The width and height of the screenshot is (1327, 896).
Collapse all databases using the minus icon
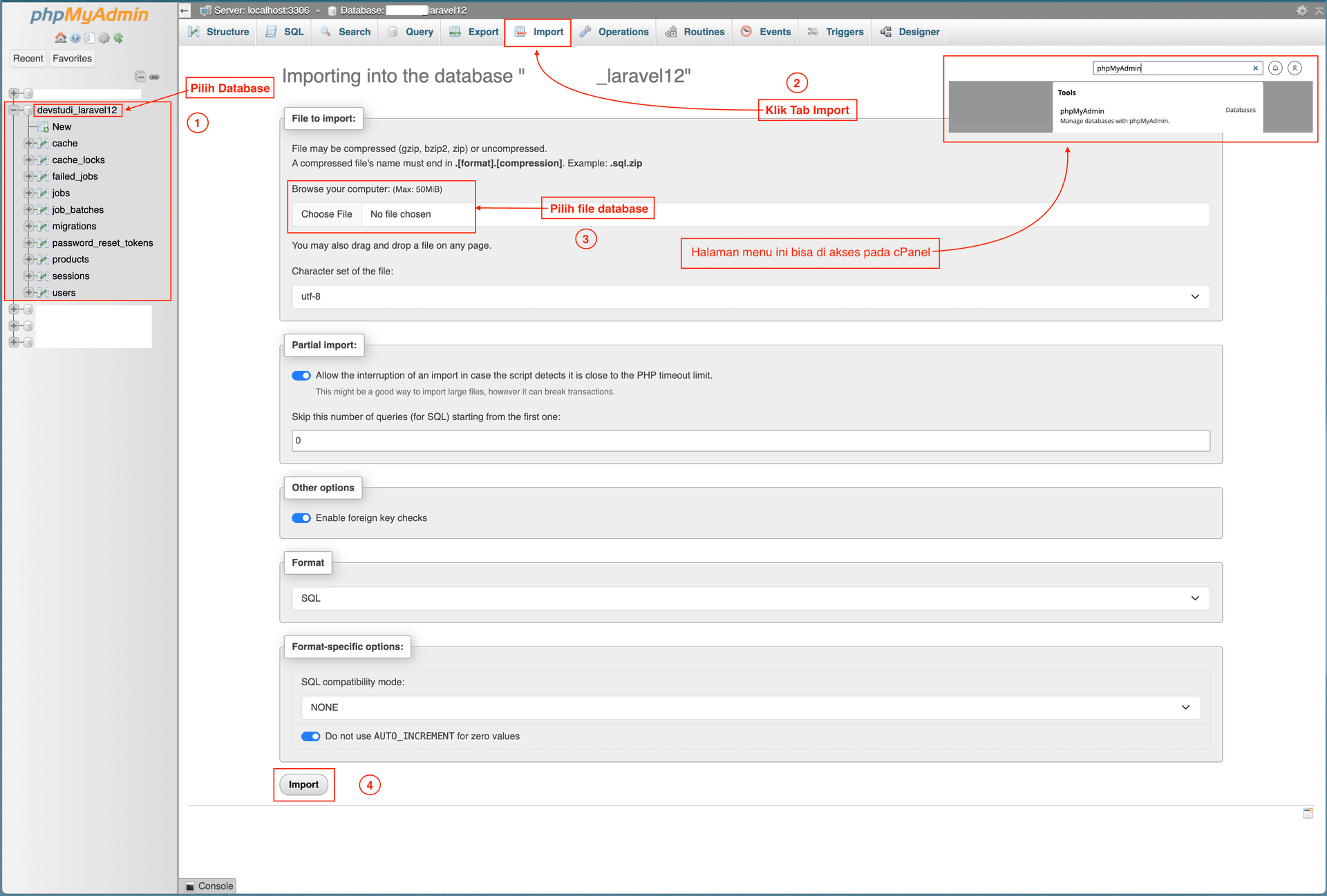point(140,77)
